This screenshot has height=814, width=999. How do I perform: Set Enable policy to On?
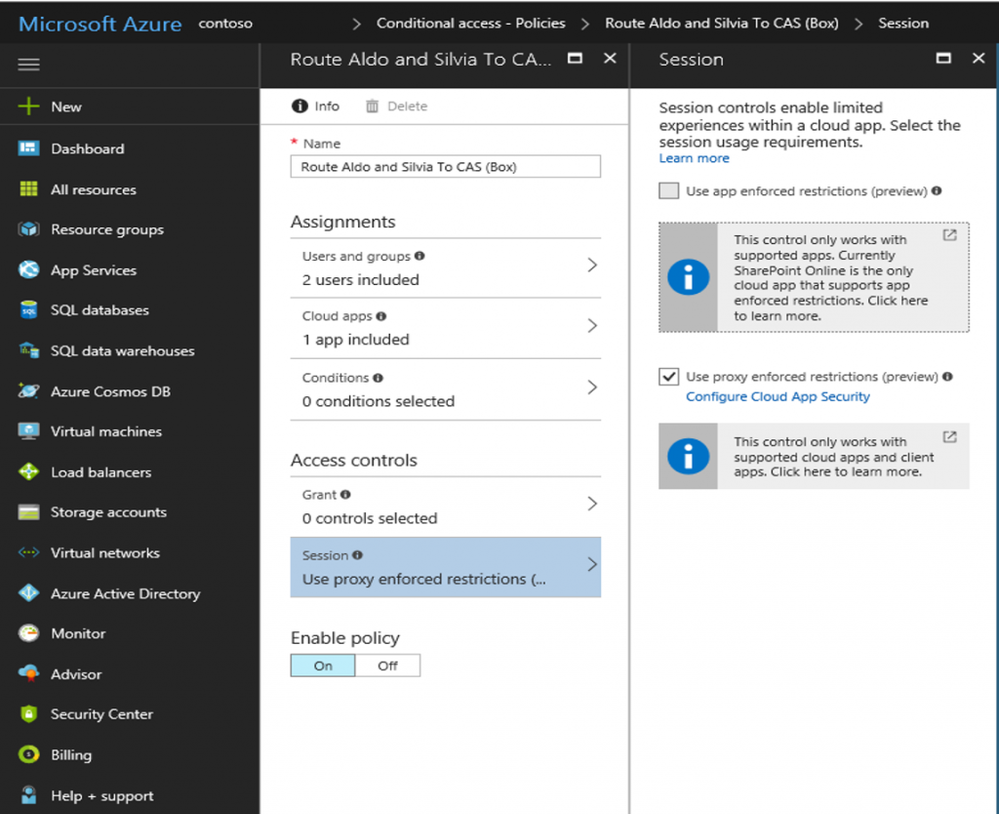323,666
